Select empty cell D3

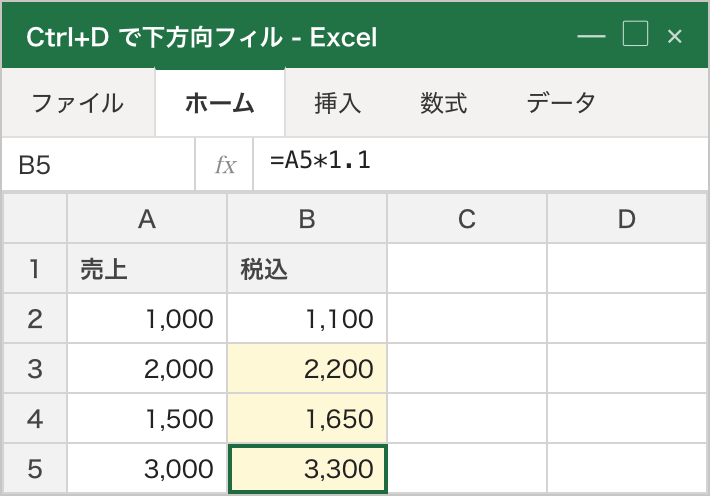(627, 368)
